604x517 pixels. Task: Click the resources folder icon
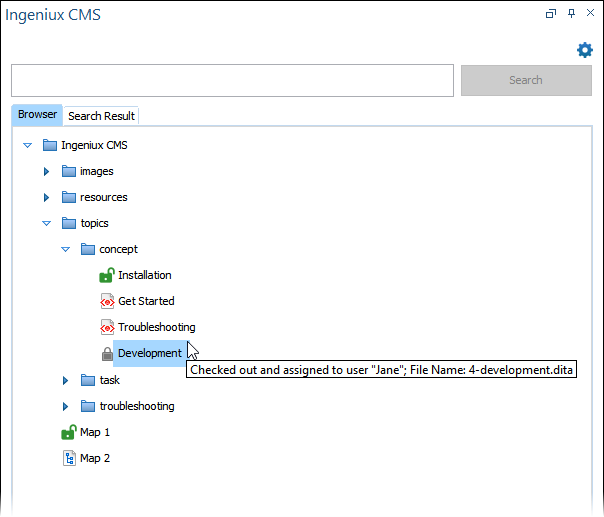tap(69, 197)
